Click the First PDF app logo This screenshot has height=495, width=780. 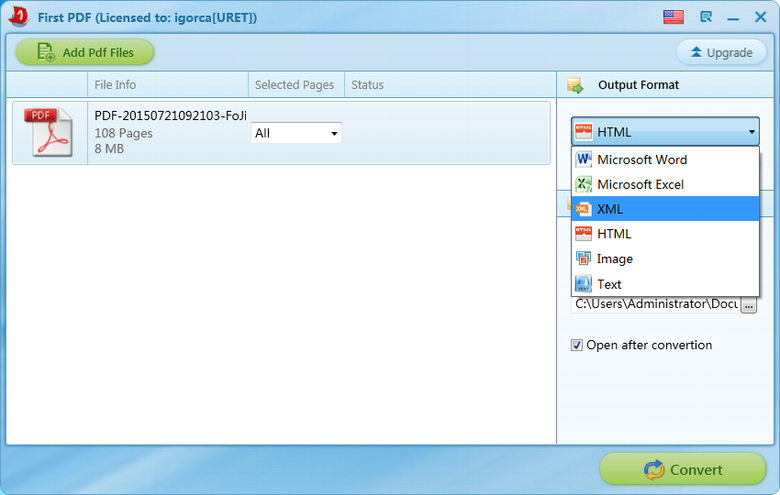click(x=18, y=17)
